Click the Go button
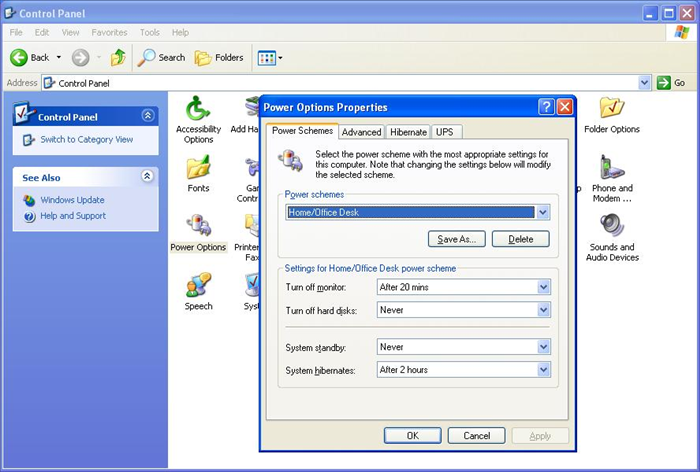The image size is (700, 472). [671, 83]
